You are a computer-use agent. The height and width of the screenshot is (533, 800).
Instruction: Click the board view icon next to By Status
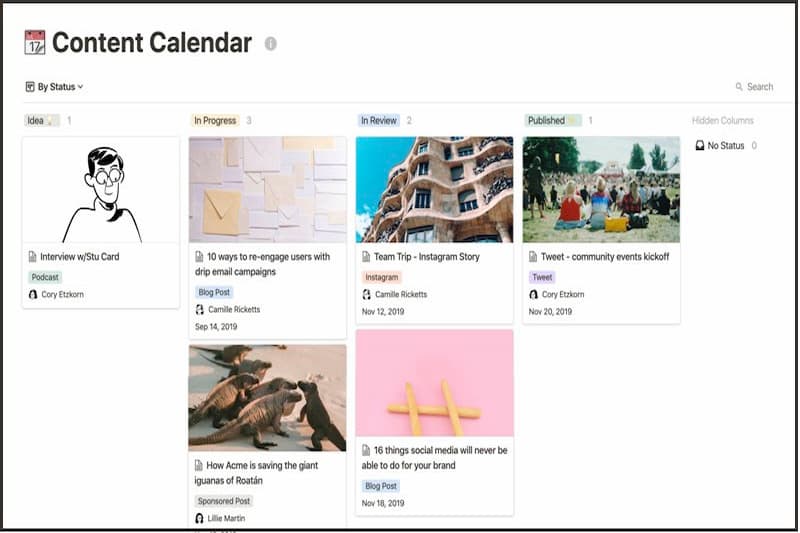30,87
